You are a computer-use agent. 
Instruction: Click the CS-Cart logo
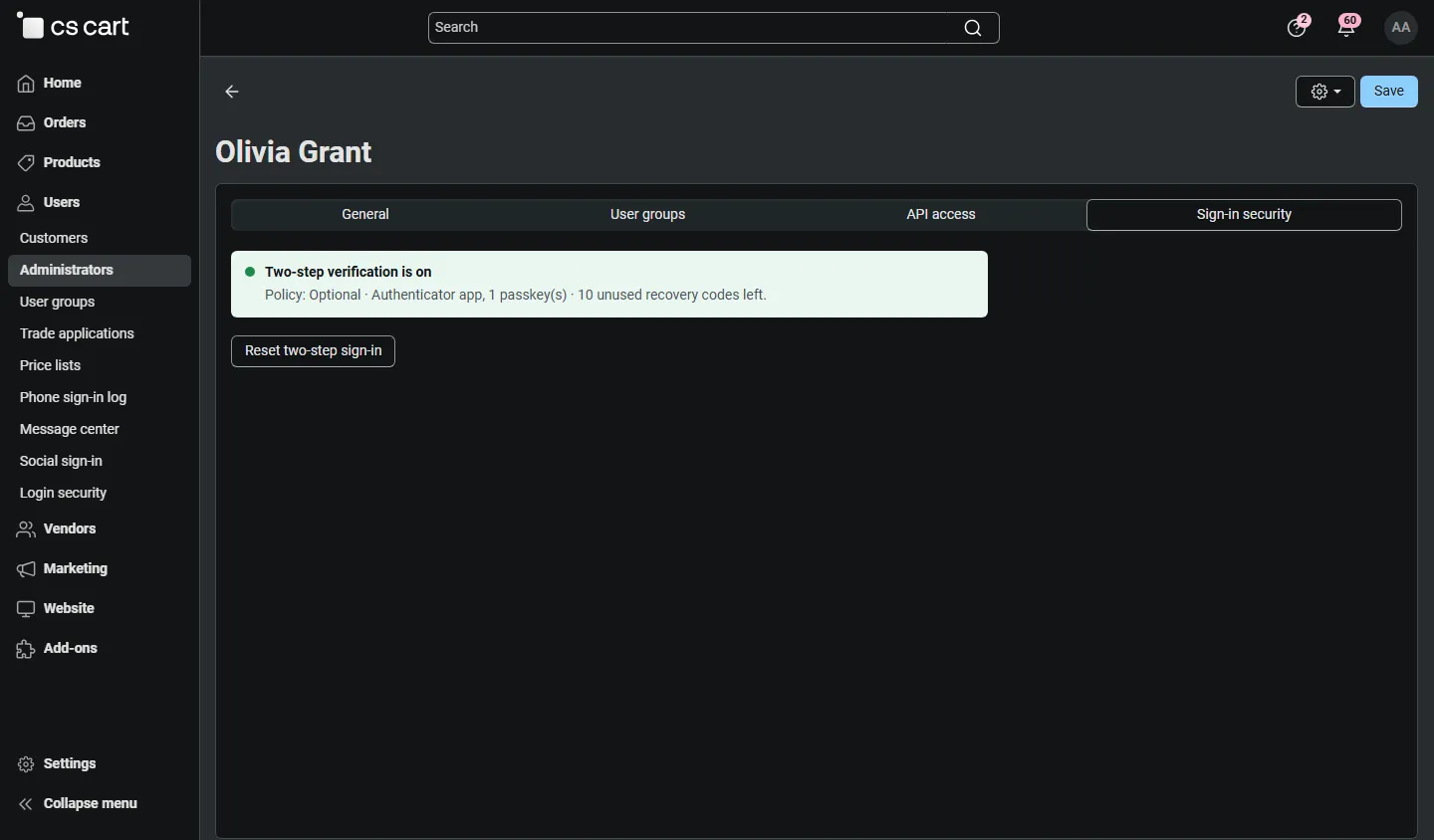coord(75,27)
